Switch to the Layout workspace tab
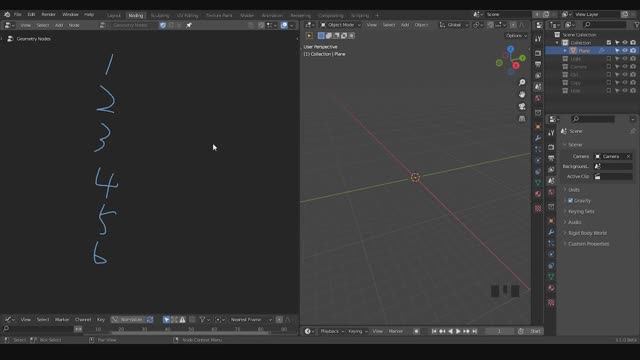 [114, 16]
